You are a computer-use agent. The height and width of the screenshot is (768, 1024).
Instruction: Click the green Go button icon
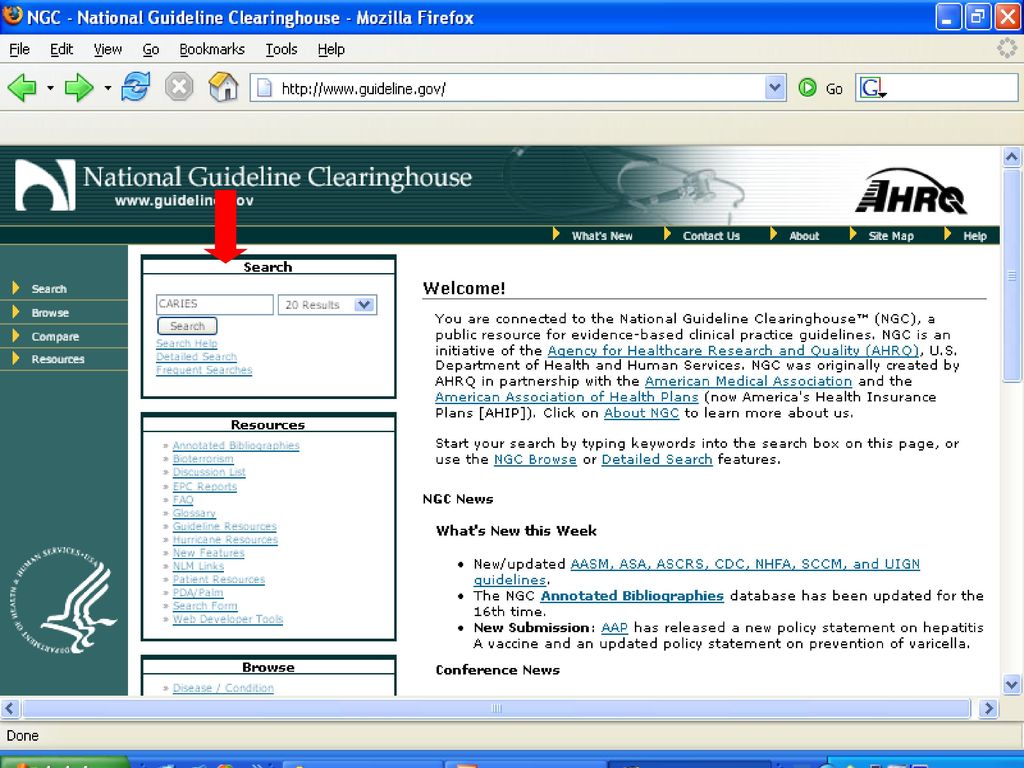[808, 88]
